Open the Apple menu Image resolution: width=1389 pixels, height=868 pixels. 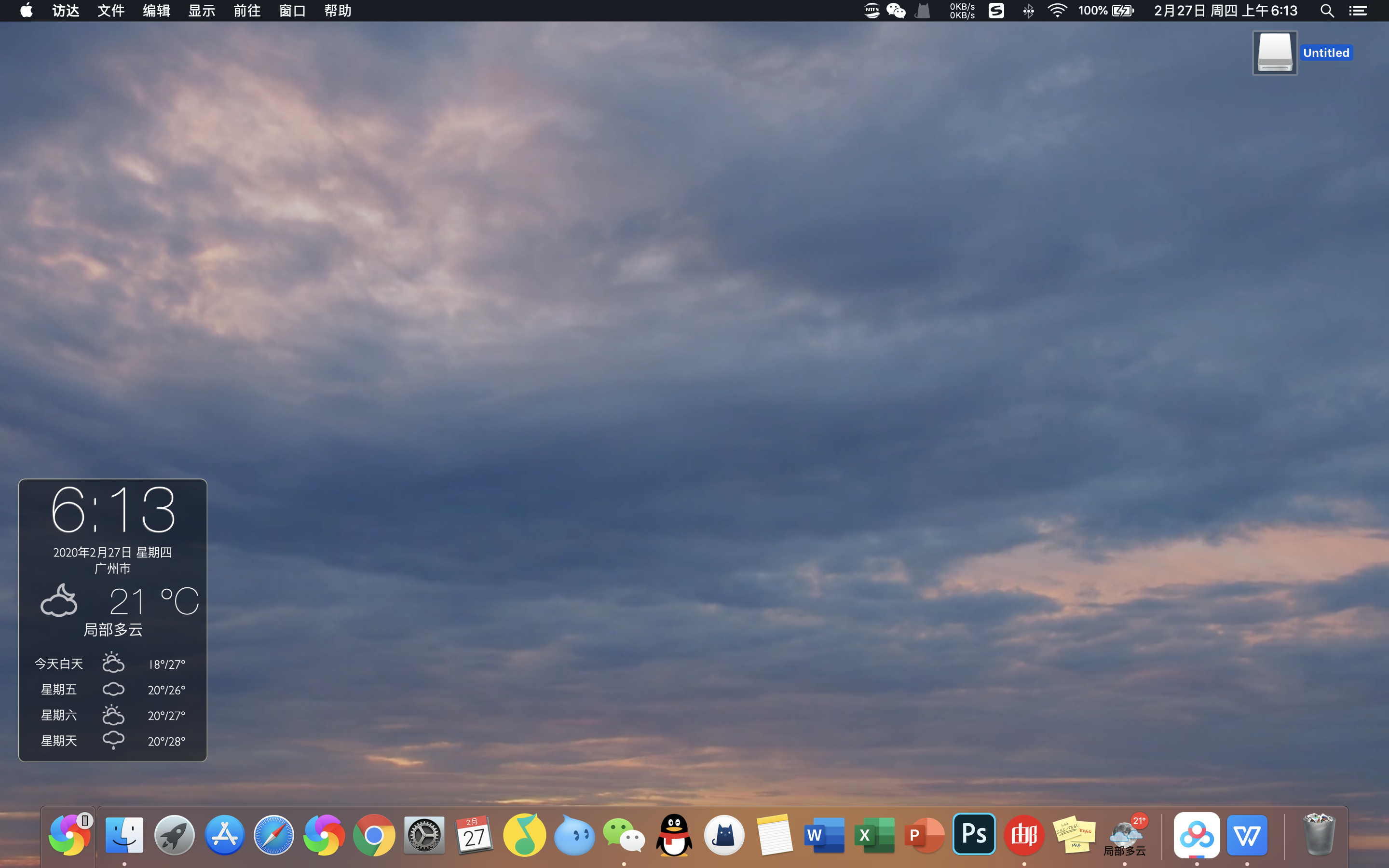(x=27, y=10)
